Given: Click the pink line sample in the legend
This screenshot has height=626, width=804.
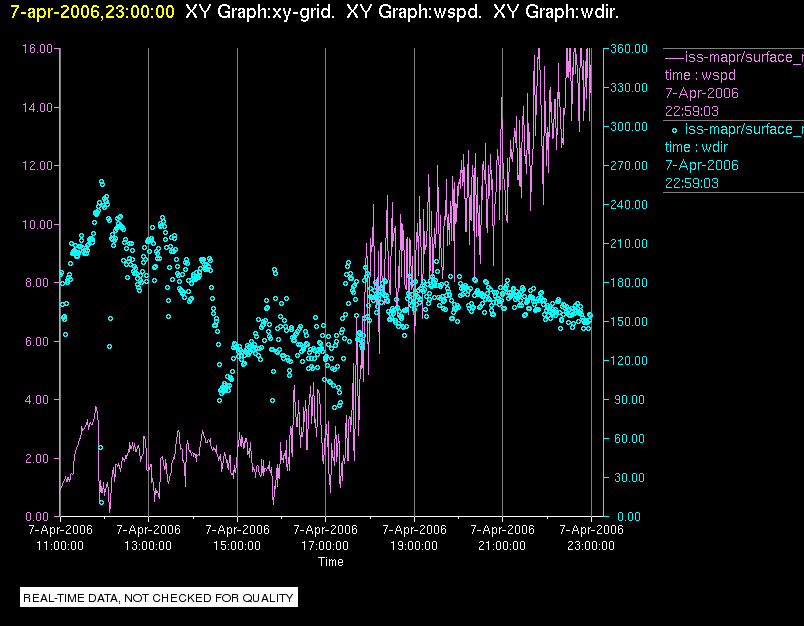Looking at the screenshot, I should pyautogui.click(x=674, y=58).
